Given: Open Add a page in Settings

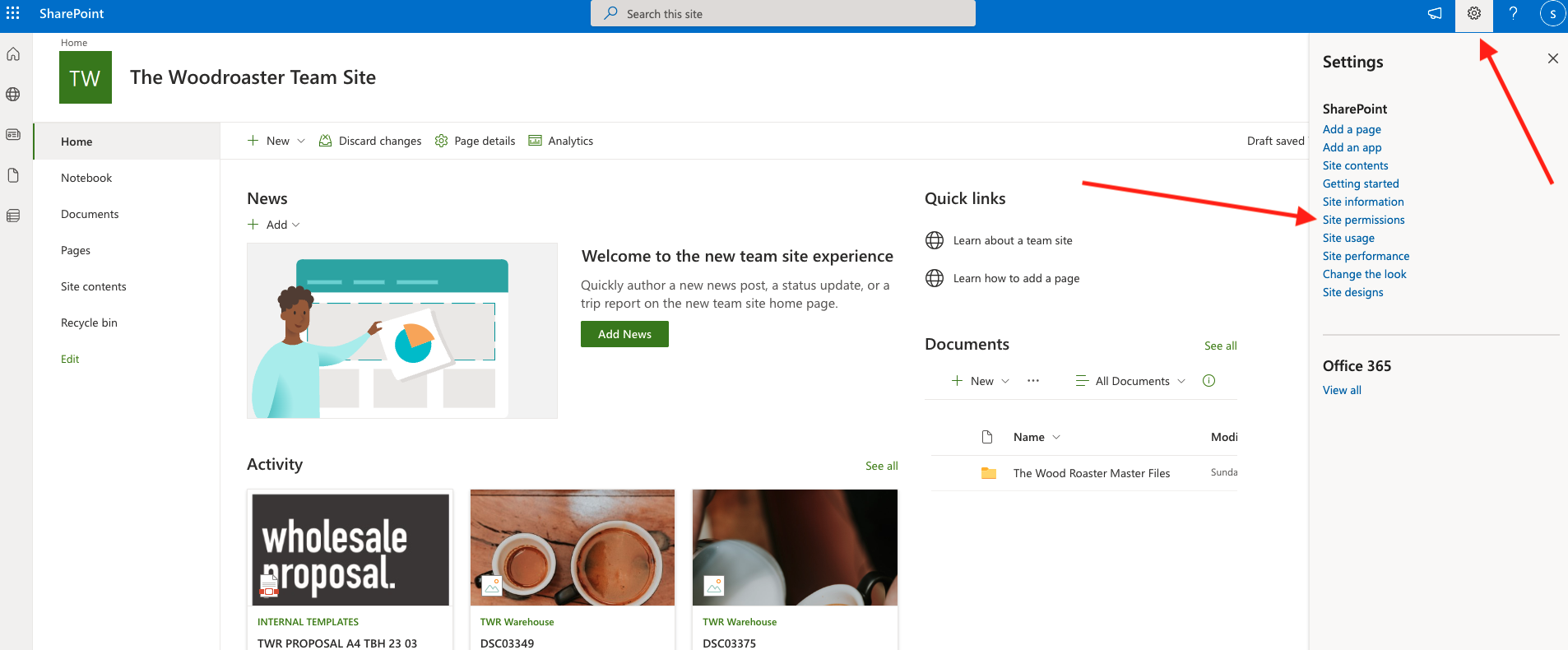Looking at the screenshot, I should point(1352,129).
